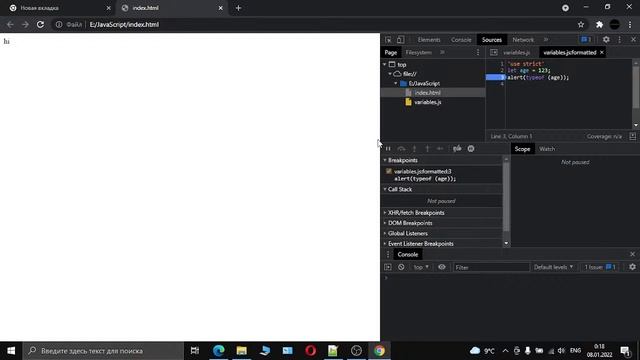The height and width of the screenshot is (360, 640).
Task: Open the drawer three-dot menu
Action: click(x=388, y=254)
